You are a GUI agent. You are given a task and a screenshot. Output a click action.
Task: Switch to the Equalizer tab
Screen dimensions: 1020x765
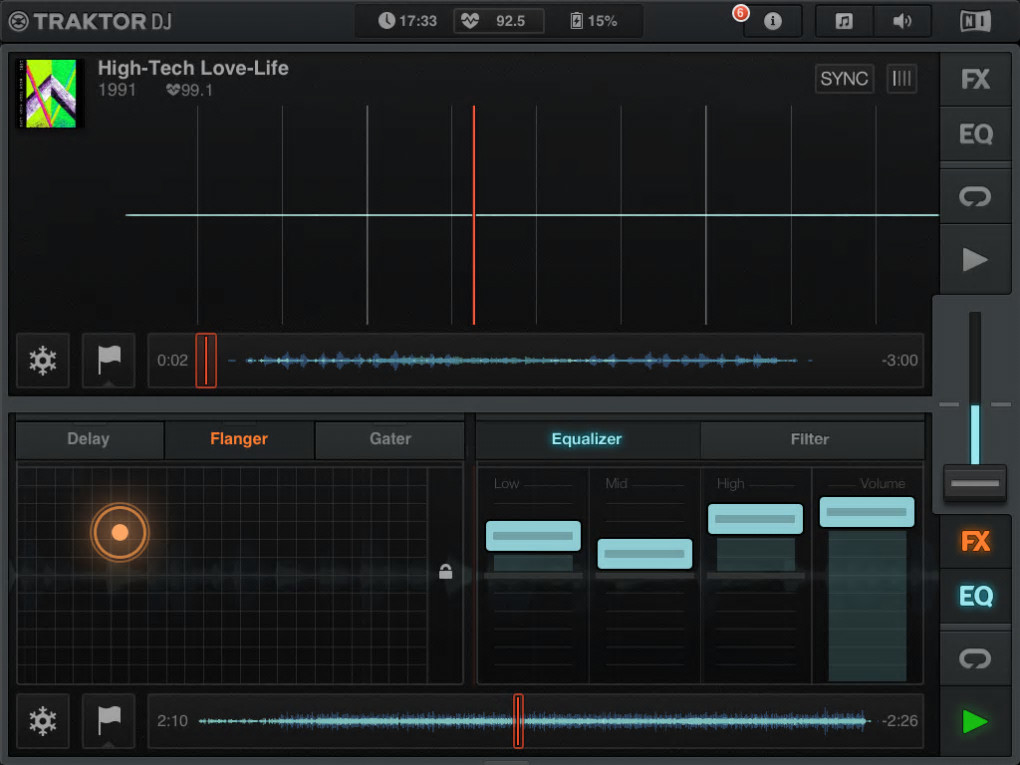coord(587,439)
